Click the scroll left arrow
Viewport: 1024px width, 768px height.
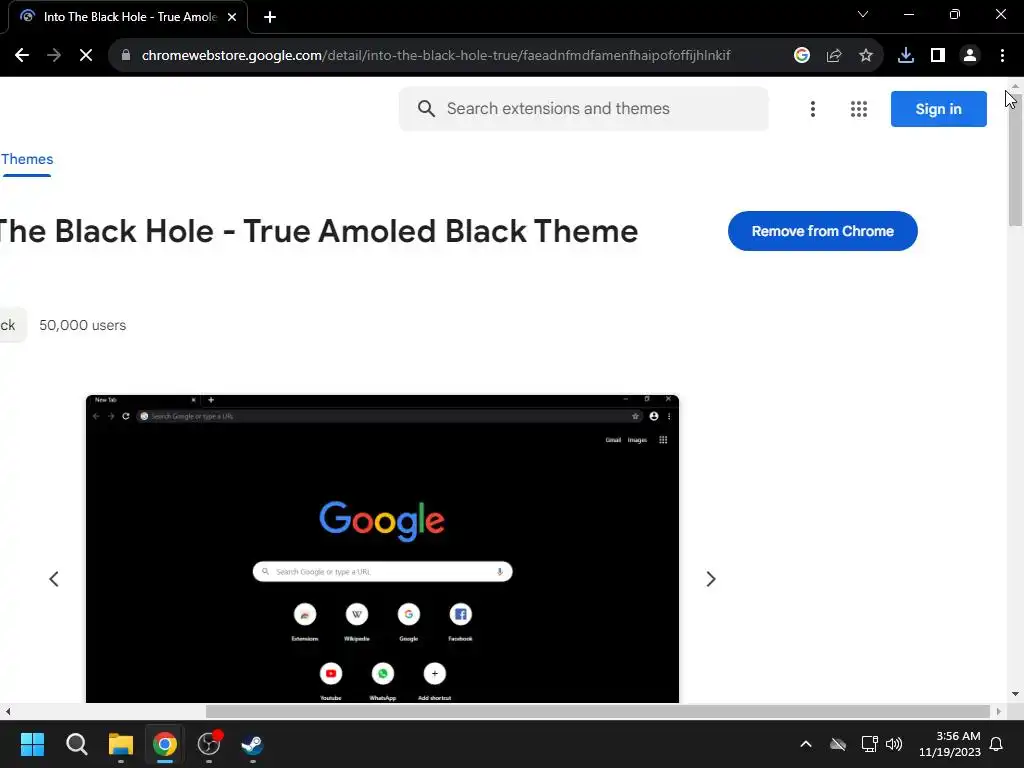point(7,711)
